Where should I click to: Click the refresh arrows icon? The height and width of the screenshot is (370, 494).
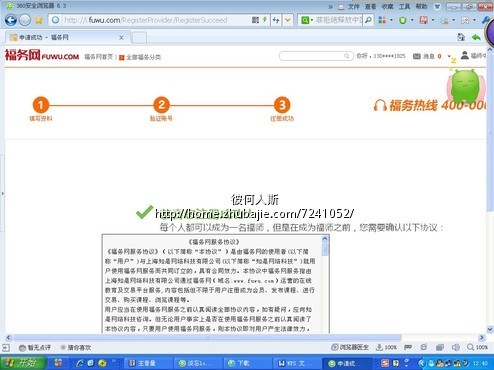276,20
